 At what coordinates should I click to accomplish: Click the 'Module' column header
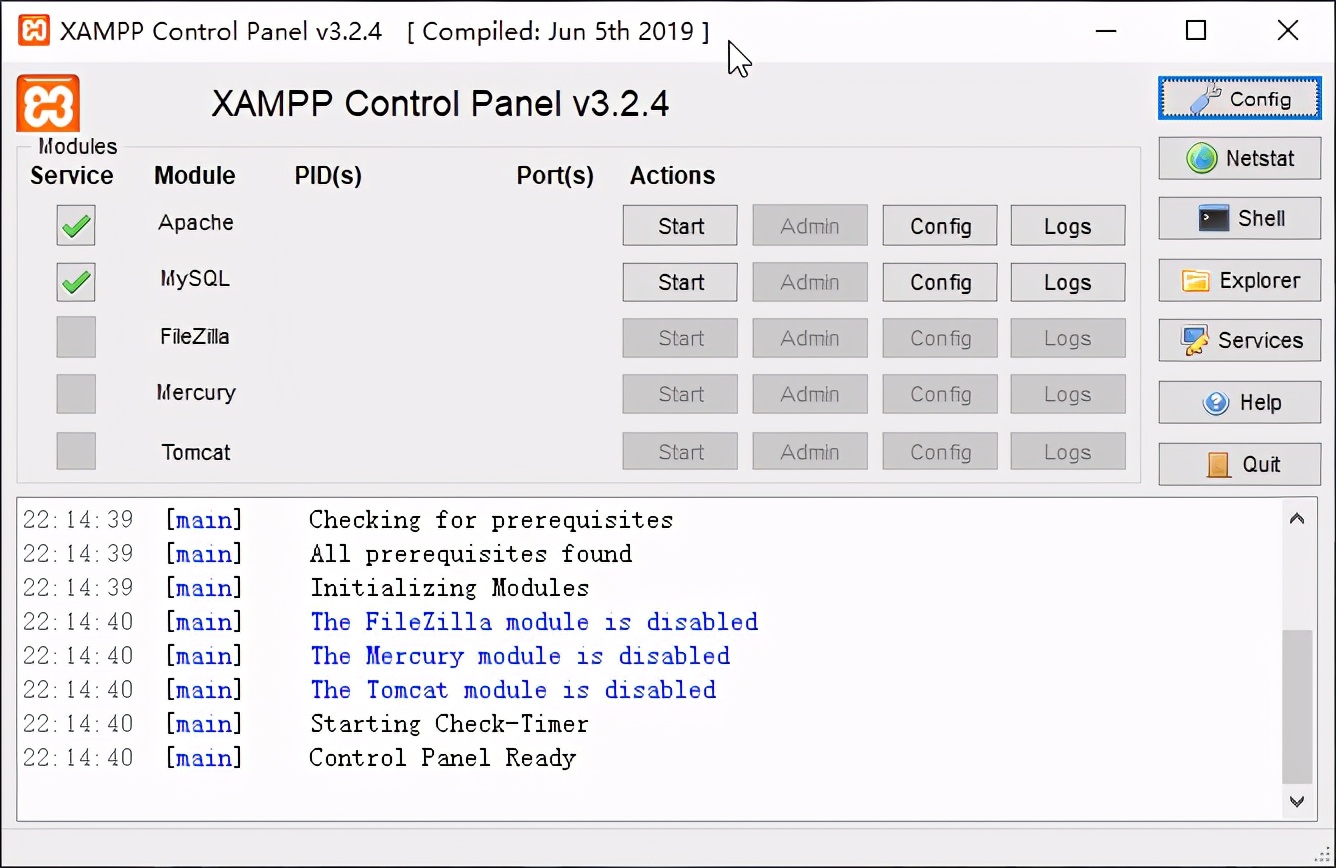[x=195, y=176]
